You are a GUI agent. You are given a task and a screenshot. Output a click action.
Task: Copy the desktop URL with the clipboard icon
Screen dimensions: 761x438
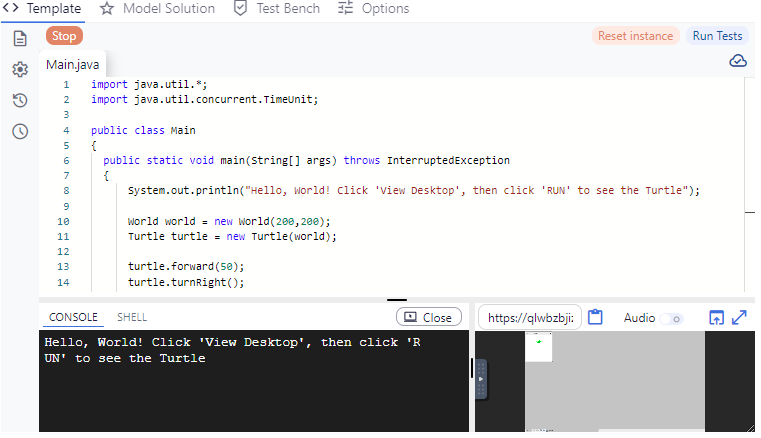pyautogui.click(x=596, y=317)
